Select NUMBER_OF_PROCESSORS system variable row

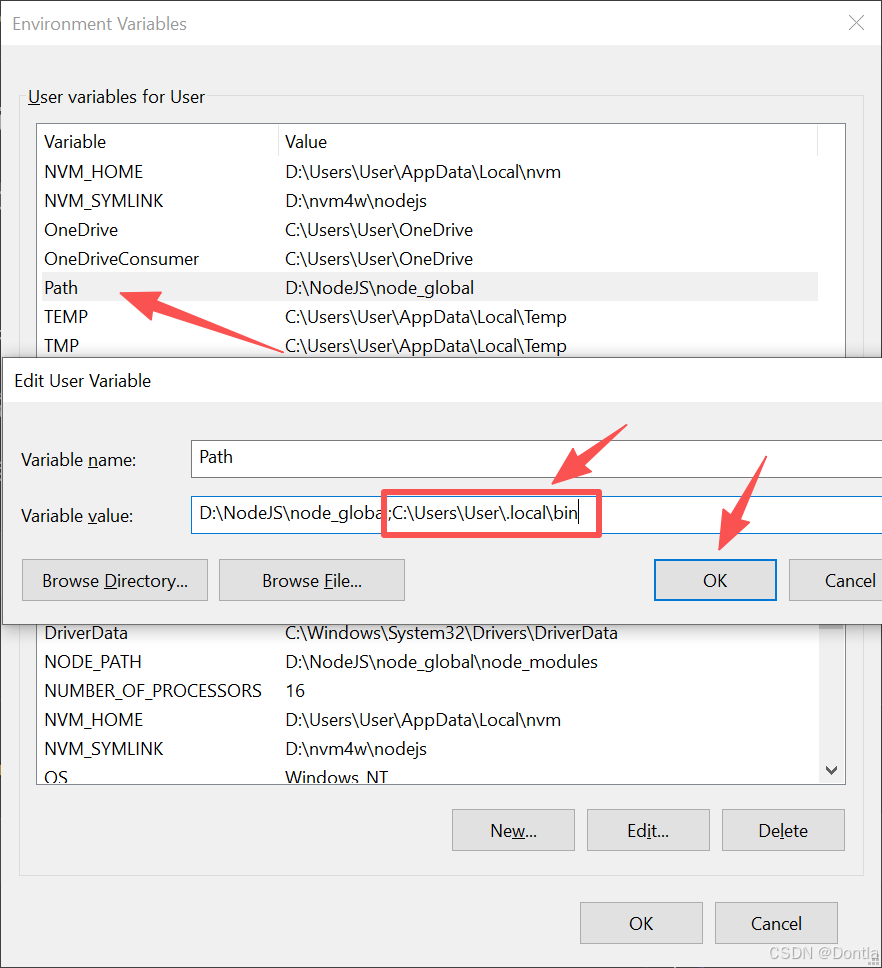coord(430,691)
